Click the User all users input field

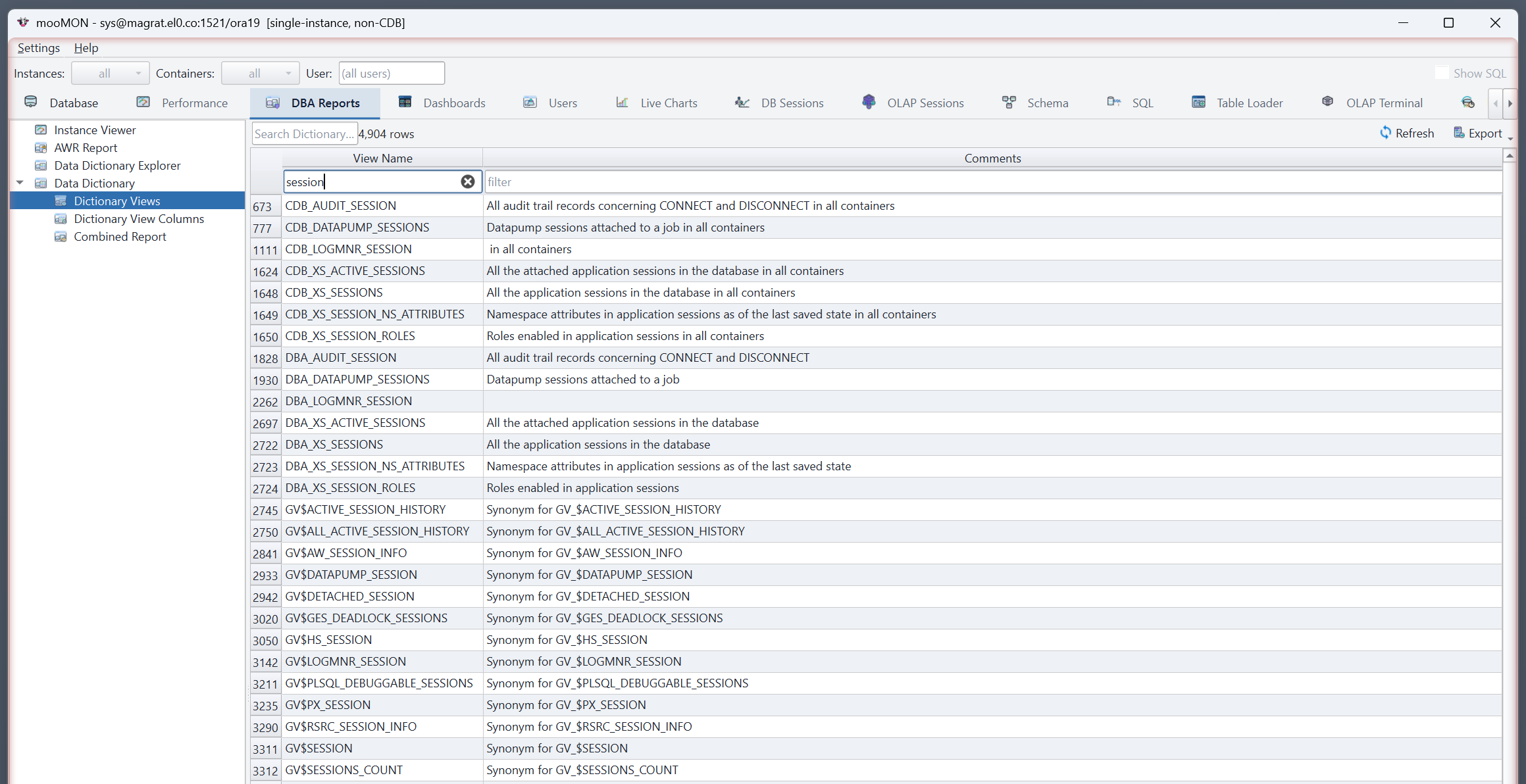click(x=392, y=73)
